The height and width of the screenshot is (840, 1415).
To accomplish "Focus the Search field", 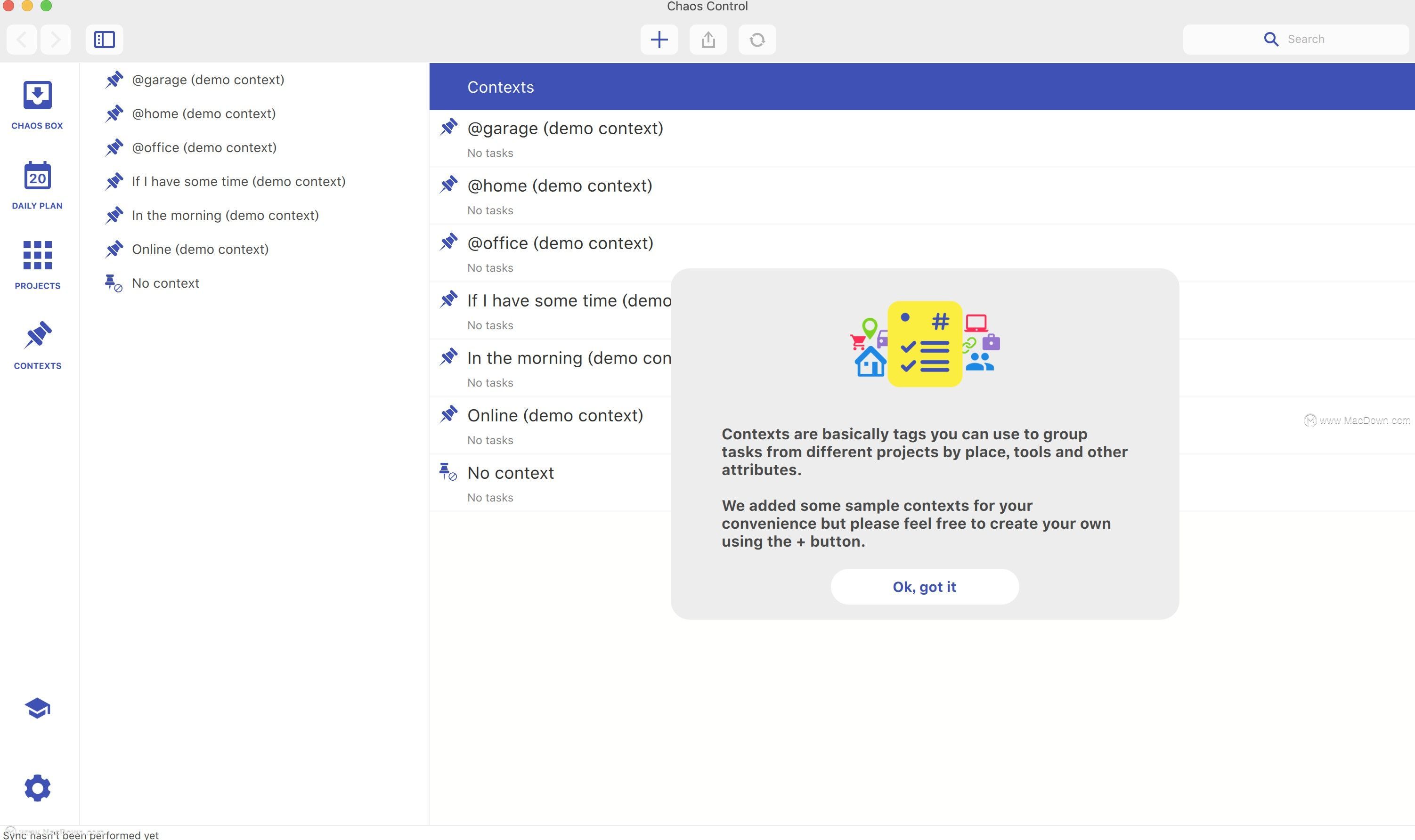I will coord(1295,39).
